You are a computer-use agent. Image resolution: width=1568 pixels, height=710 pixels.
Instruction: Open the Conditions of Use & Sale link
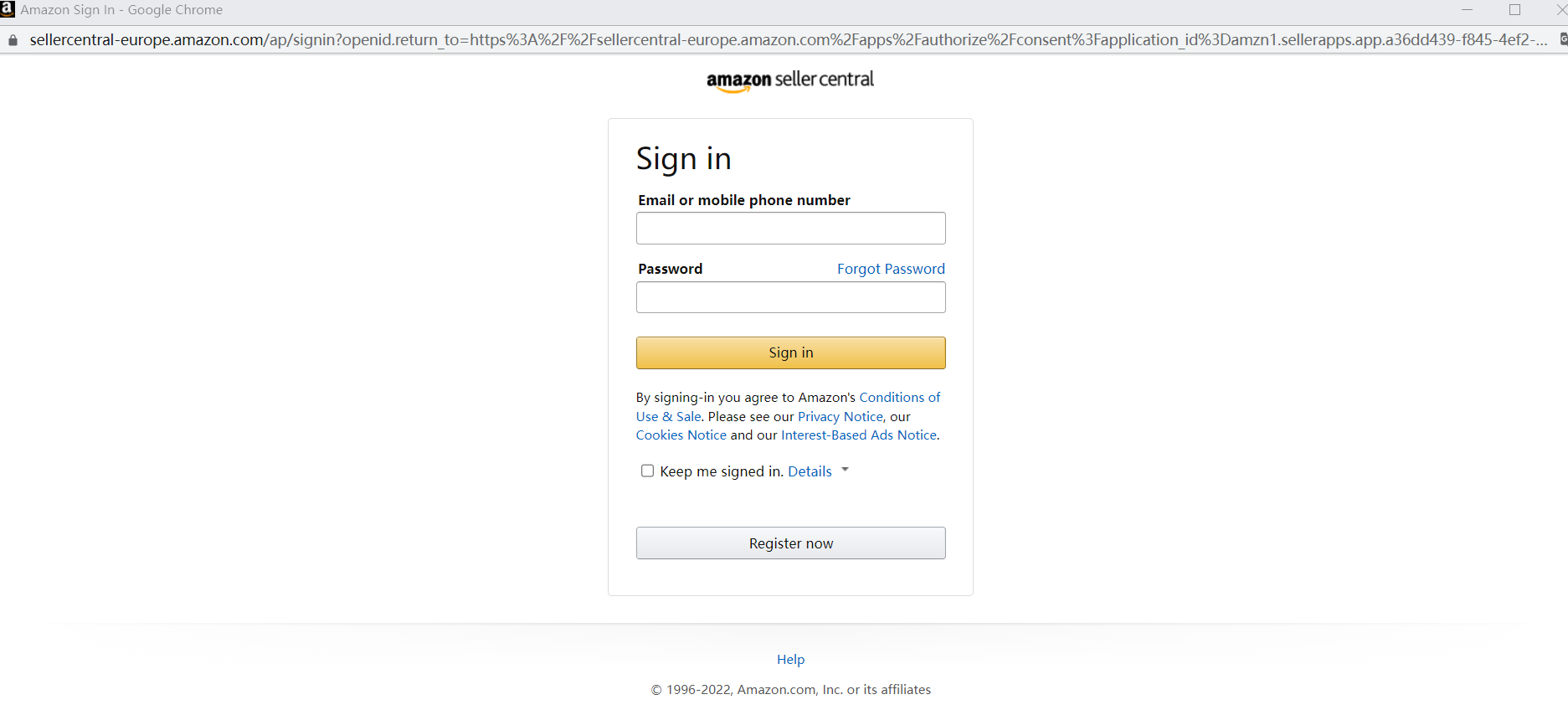coord(899,398)
